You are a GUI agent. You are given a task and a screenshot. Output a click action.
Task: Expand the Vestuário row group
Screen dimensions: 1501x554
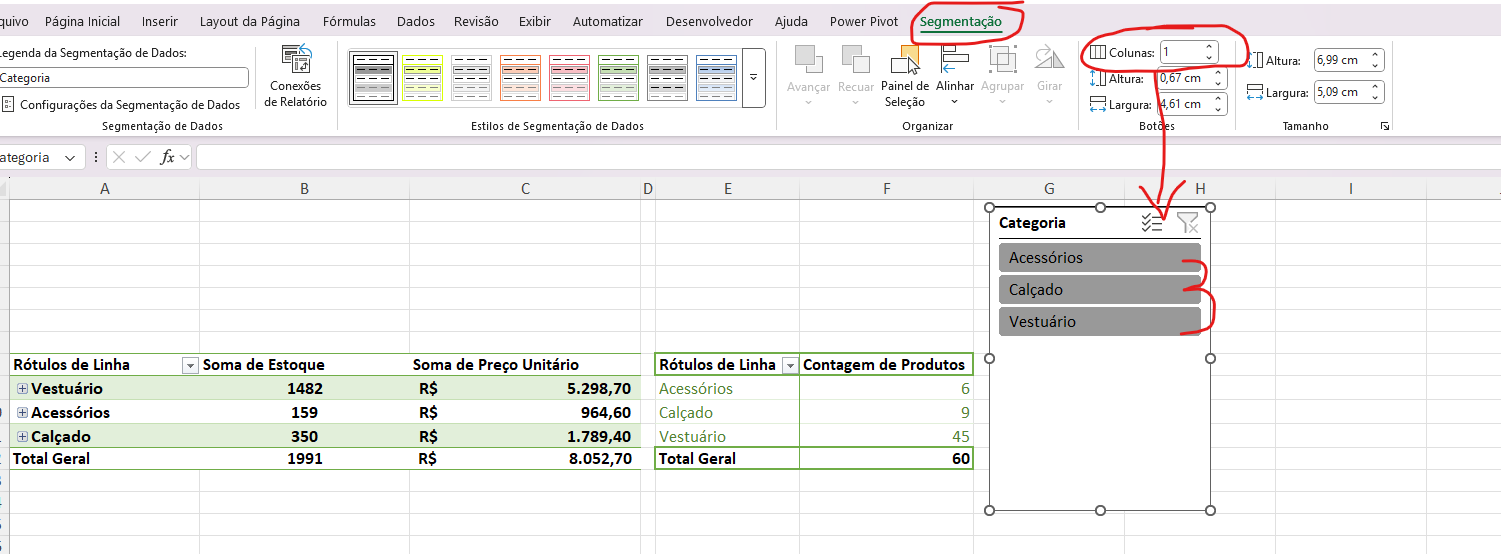pos(22,389)
